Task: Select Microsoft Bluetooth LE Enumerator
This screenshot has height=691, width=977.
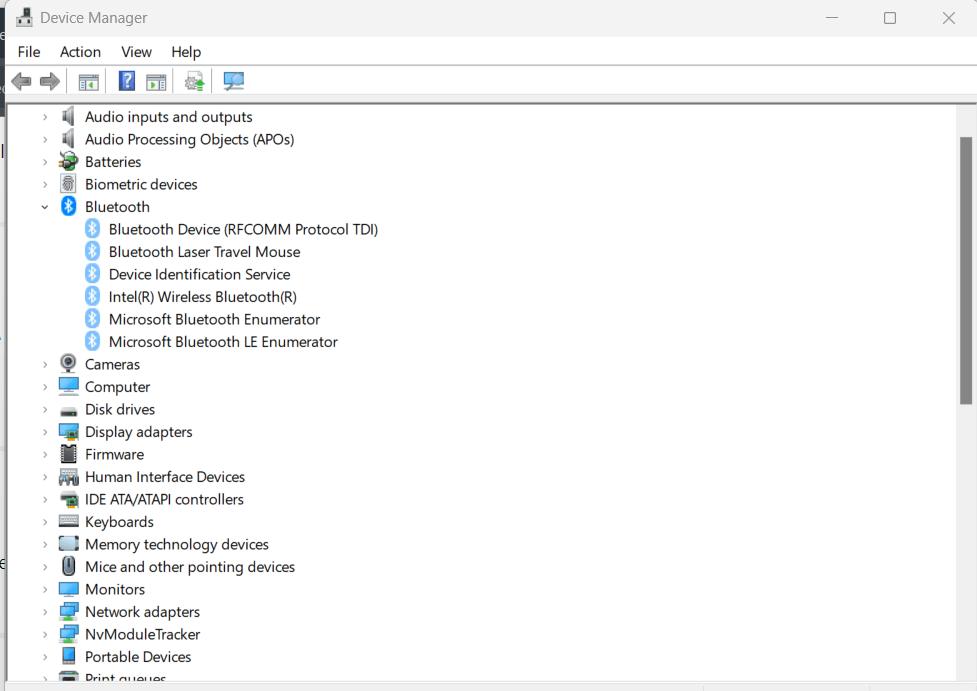Action: [x=223, y=341]
